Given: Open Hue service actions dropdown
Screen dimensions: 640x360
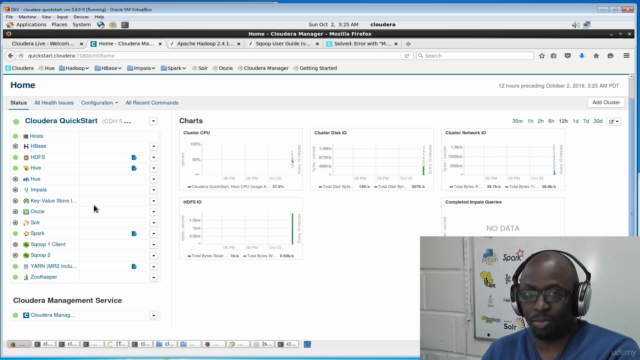Looking at the screenshot, I should (x=153, y=179).
